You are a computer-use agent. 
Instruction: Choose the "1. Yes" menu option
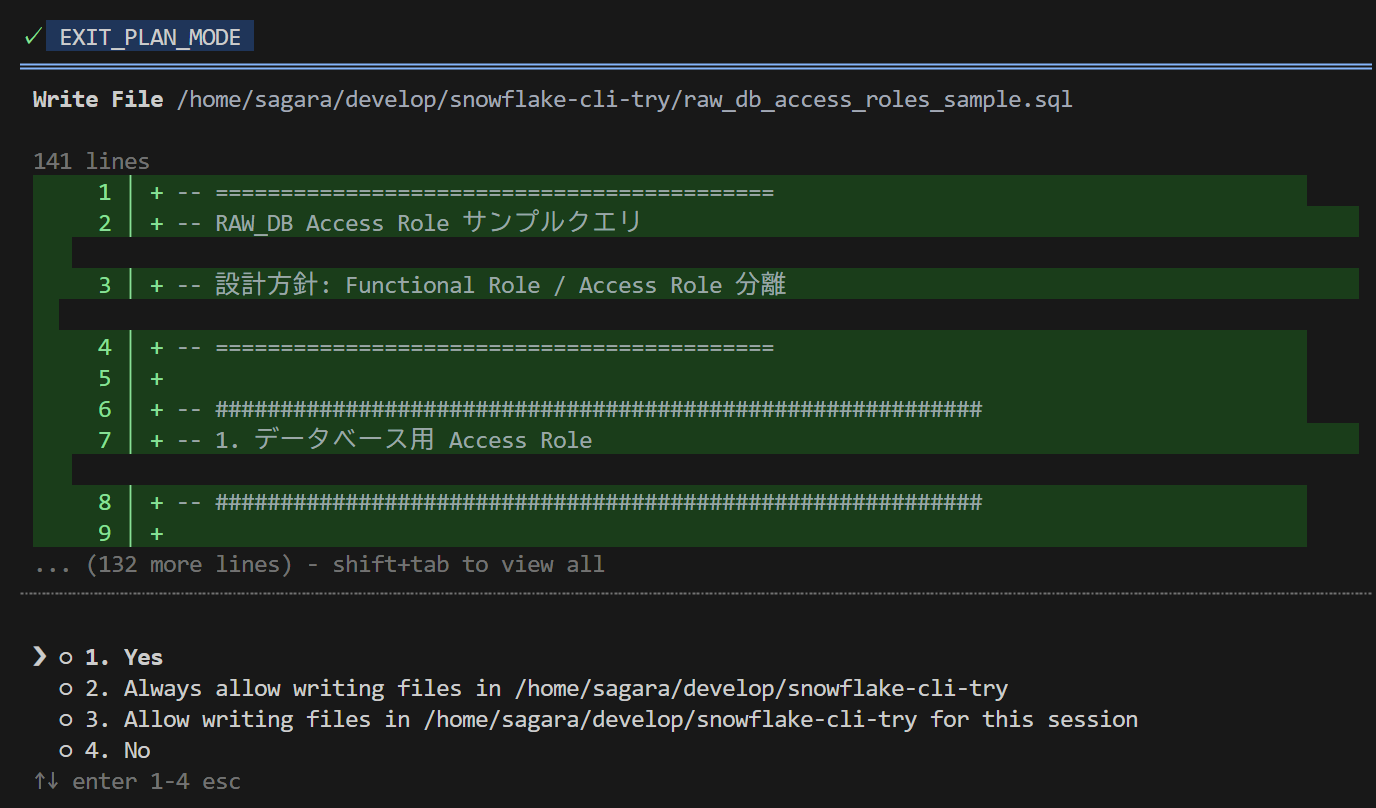pos(124,658)
